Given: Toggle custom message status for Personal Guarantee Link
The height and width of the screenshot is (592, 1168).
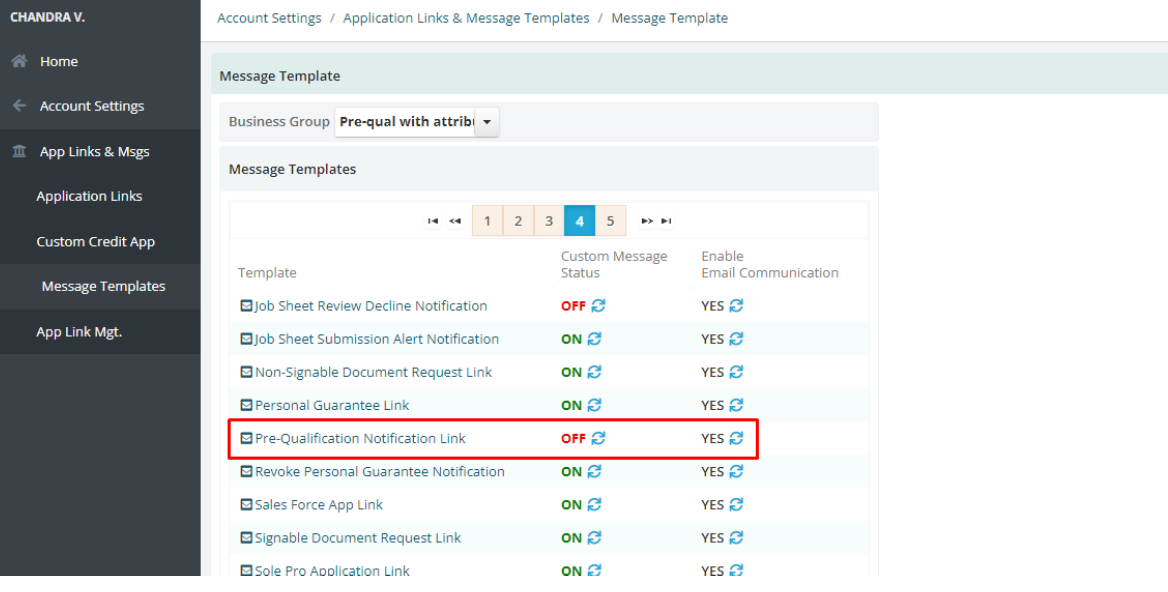Looking at the screenshot, I should click(x=594, y=405).
